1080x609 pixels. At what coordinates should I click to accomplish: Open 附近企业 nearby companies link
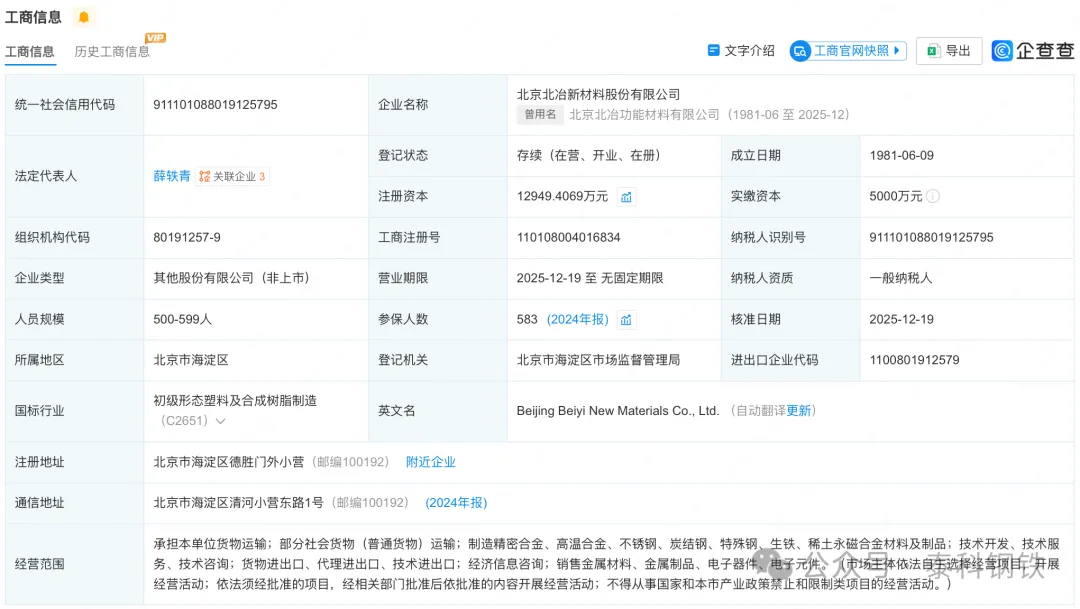[x=430, y=462]
